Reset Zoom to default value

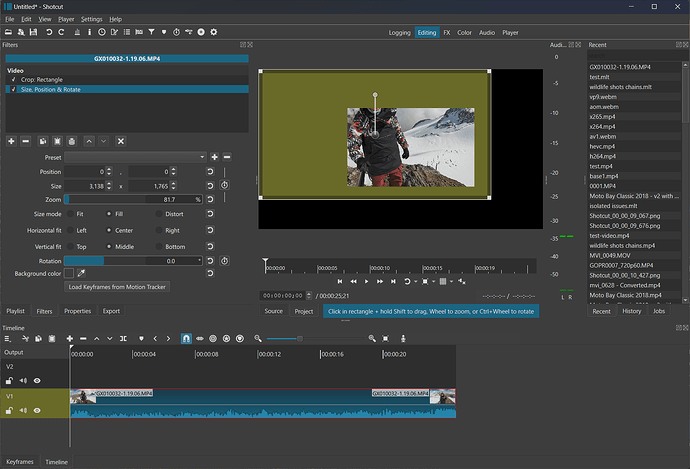click(210, 199)
